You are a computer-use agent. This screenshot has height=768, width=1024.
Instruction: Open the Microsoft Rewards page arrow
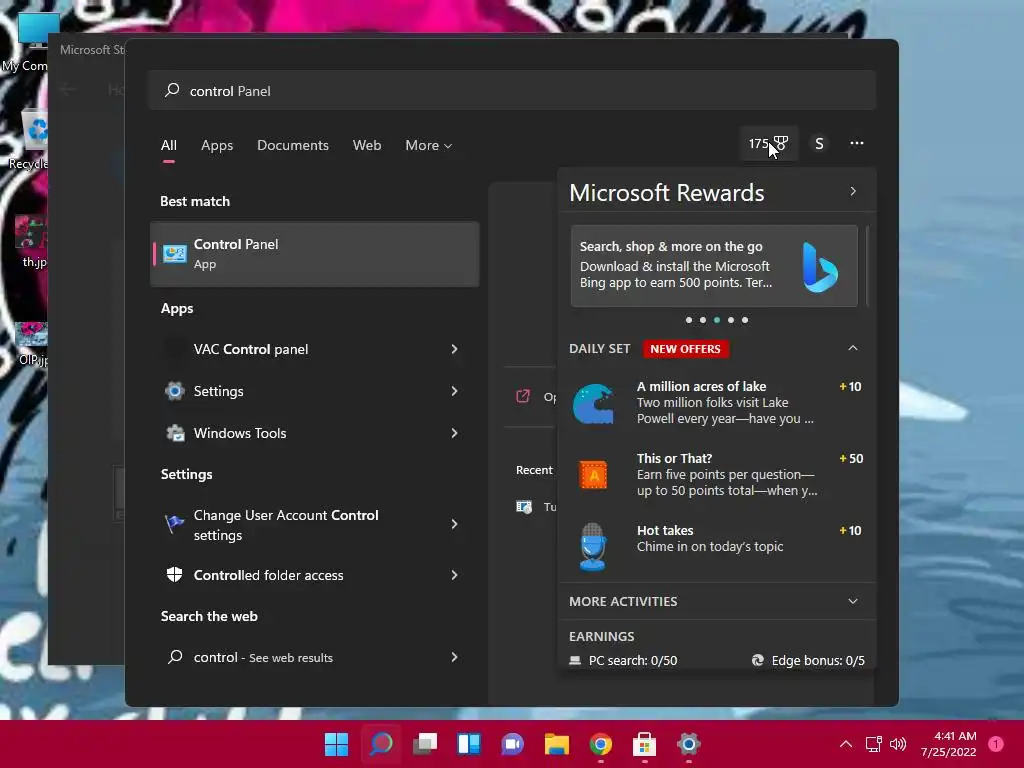[x=853, y=191]
